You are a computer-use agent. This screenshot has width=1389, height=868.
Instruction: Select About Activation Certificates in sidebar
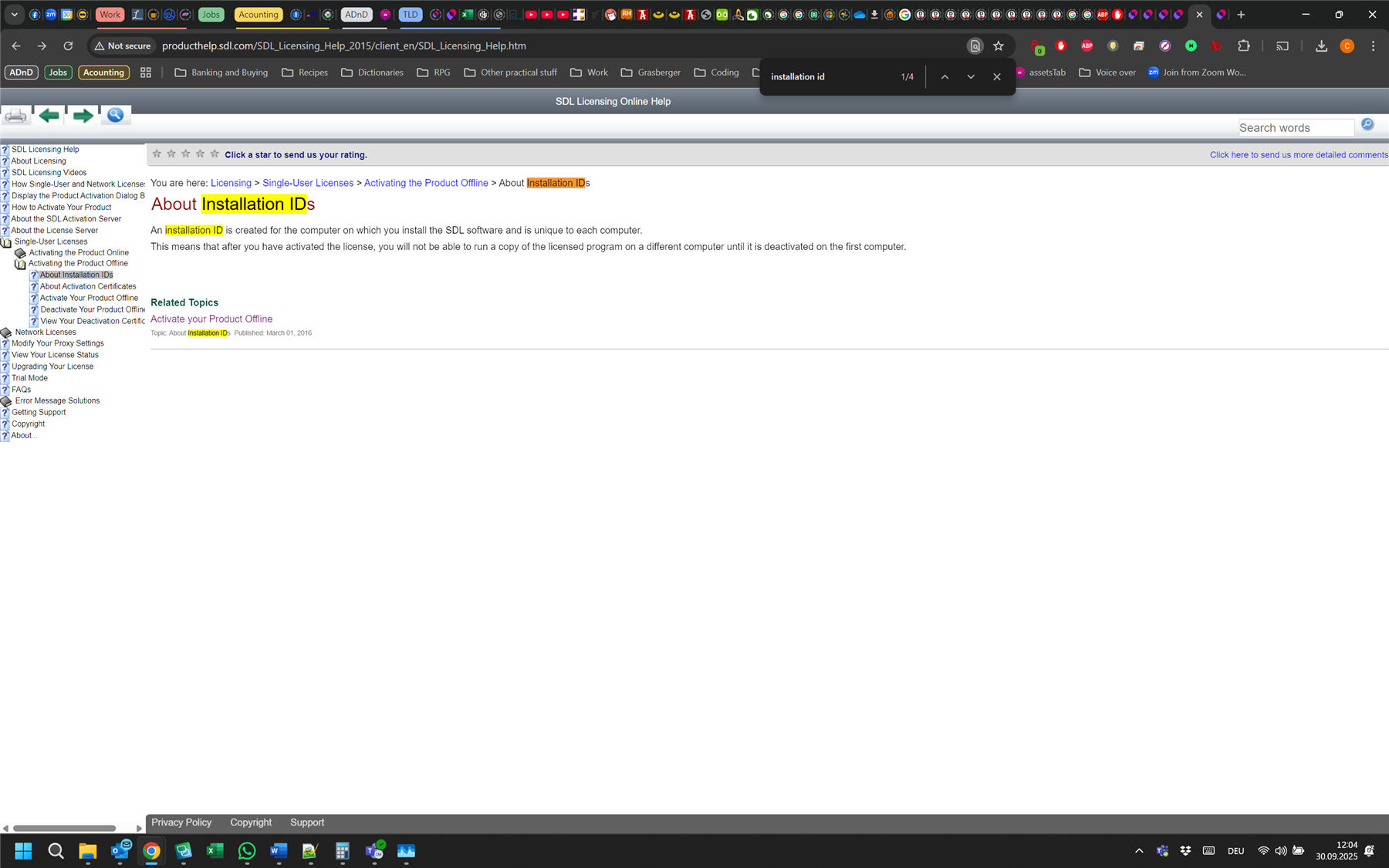tap(87, 285)
